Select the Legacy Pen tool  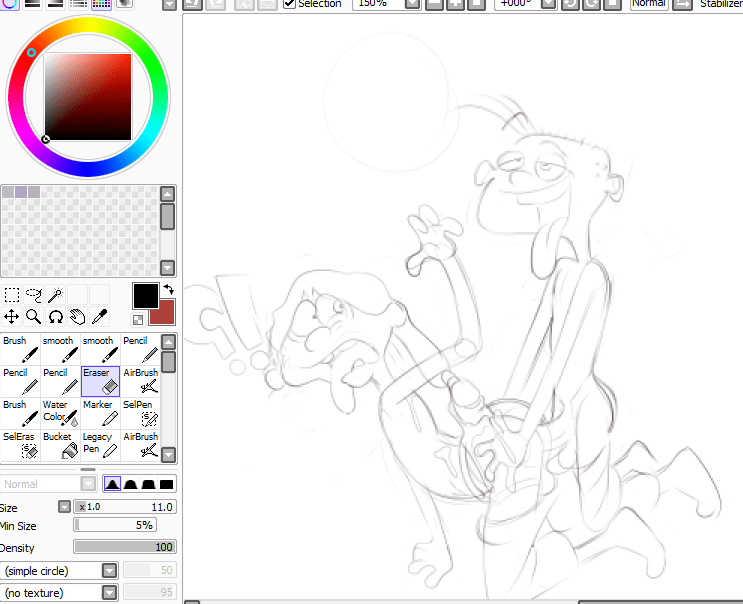pos(100,445)
